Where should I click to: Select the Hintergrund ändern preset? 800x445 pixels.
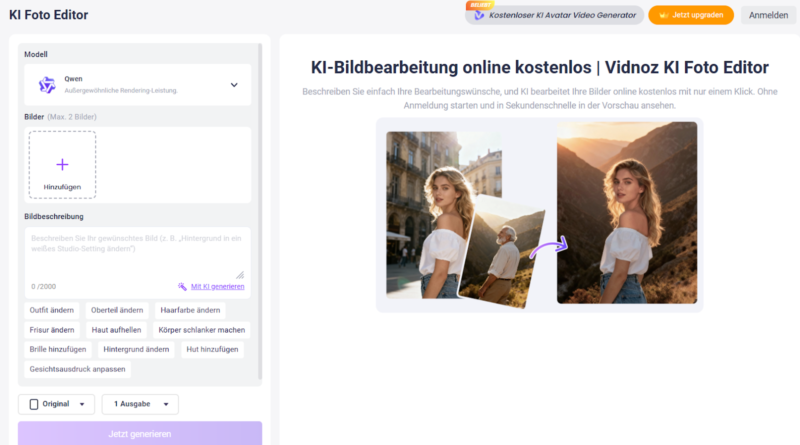point(136,350)
